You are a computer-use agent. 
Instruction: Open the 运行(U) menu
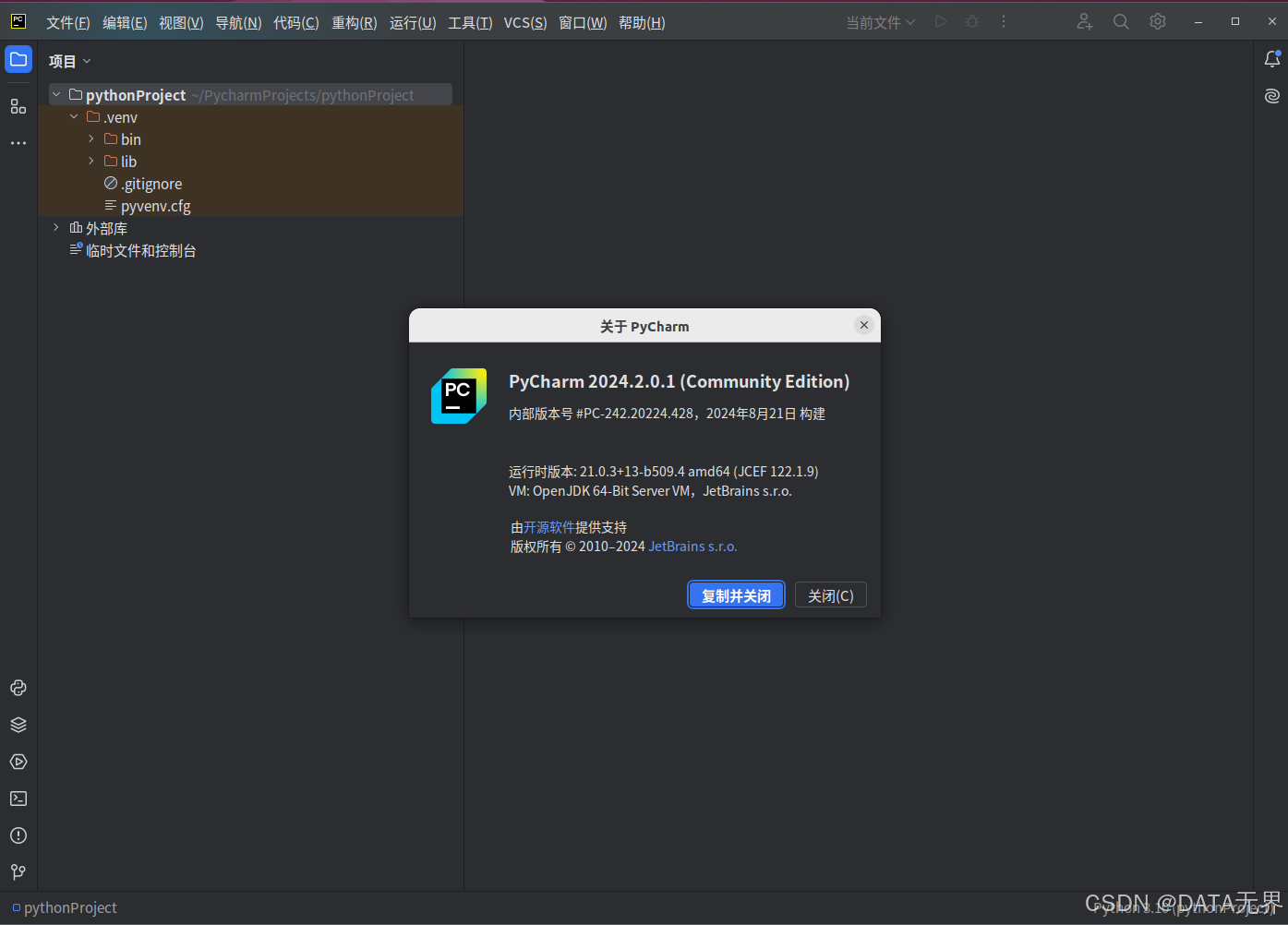pos(413,22)
